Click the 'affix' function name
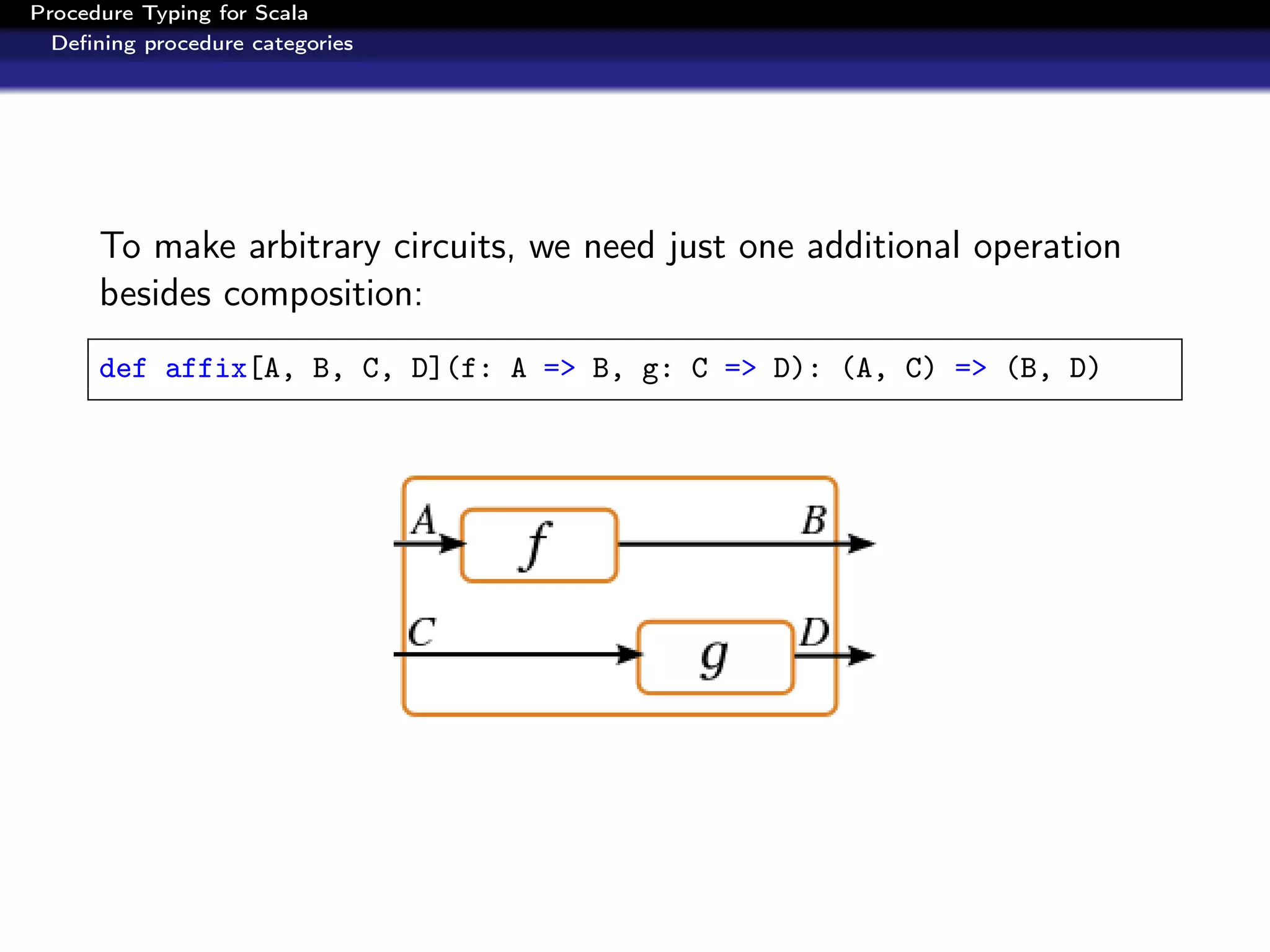This screenshot has height=952, width=1270. [206, 369]
